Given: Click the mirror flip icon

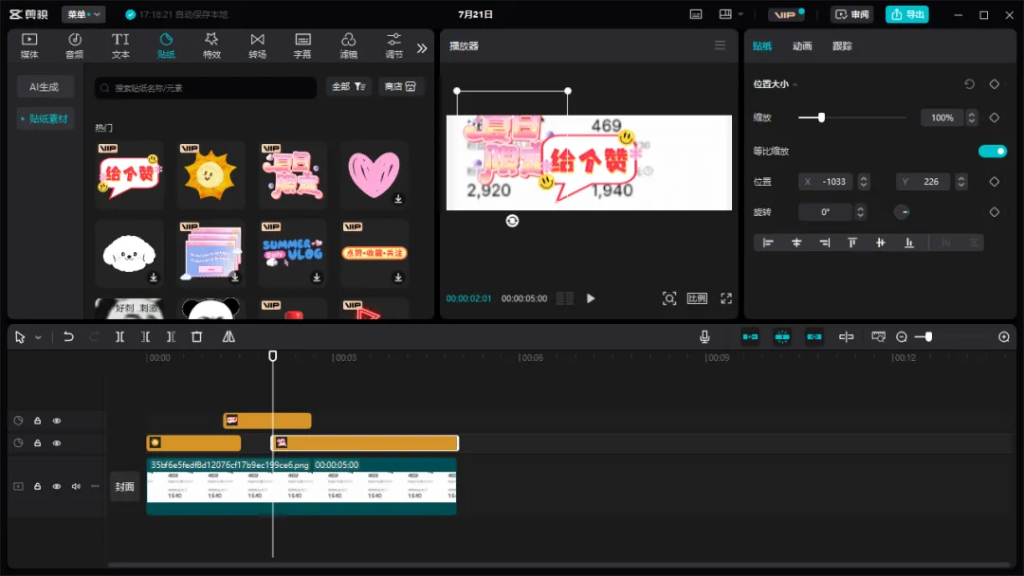Looking at the screenshot, I should pyautogui.click(x=229, y=337).
